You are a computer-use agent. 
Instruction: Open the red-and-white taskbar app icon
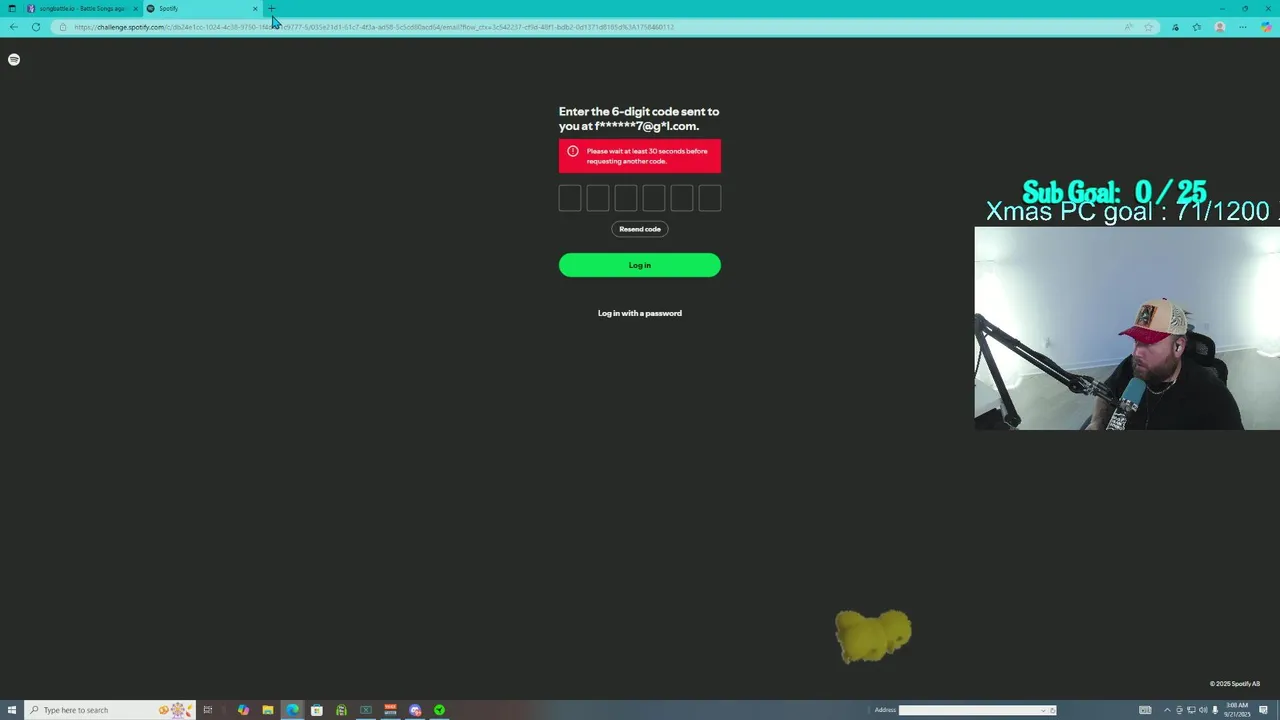point(390,710)
